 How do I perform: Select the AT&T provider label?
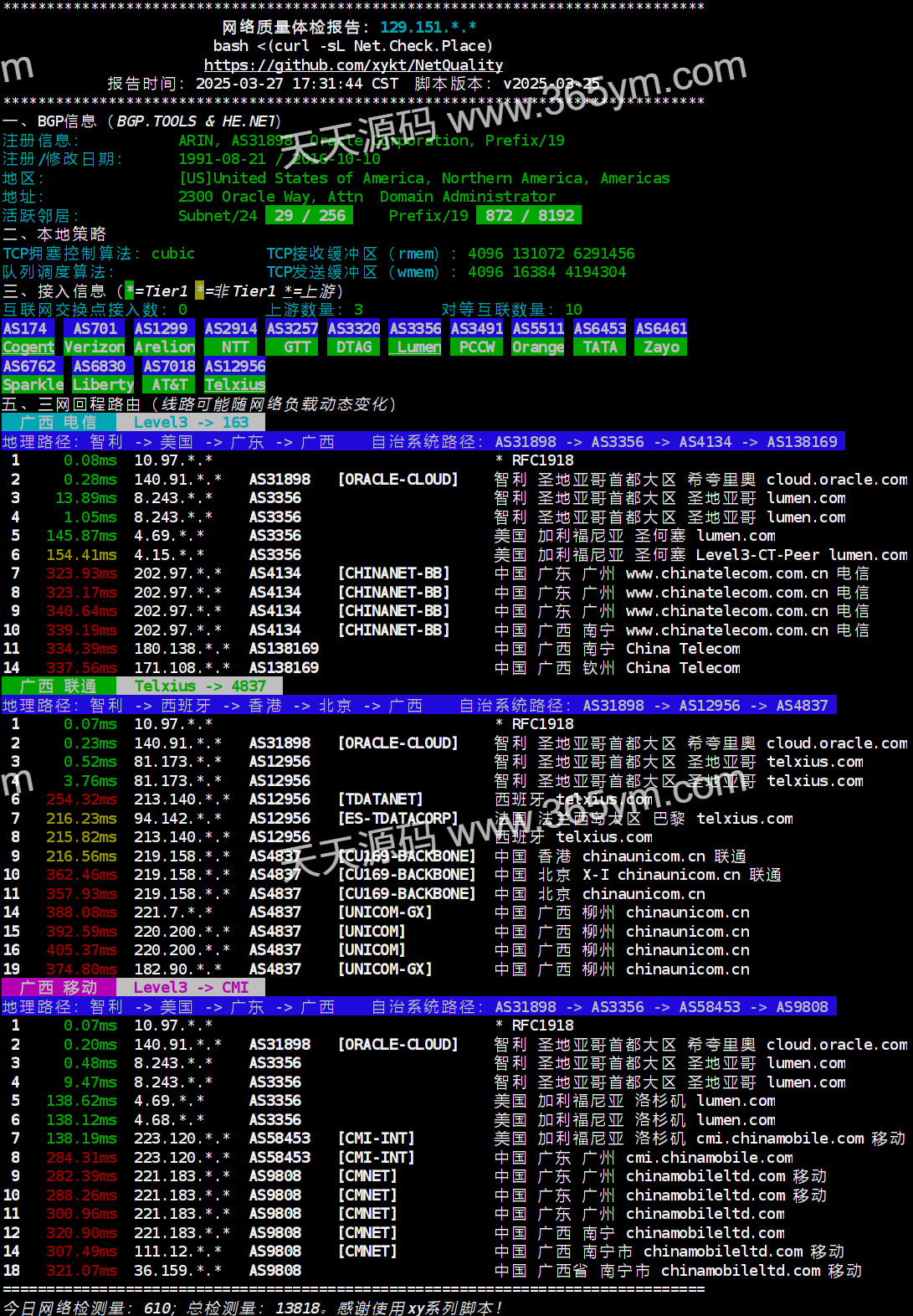click(169, 385)
